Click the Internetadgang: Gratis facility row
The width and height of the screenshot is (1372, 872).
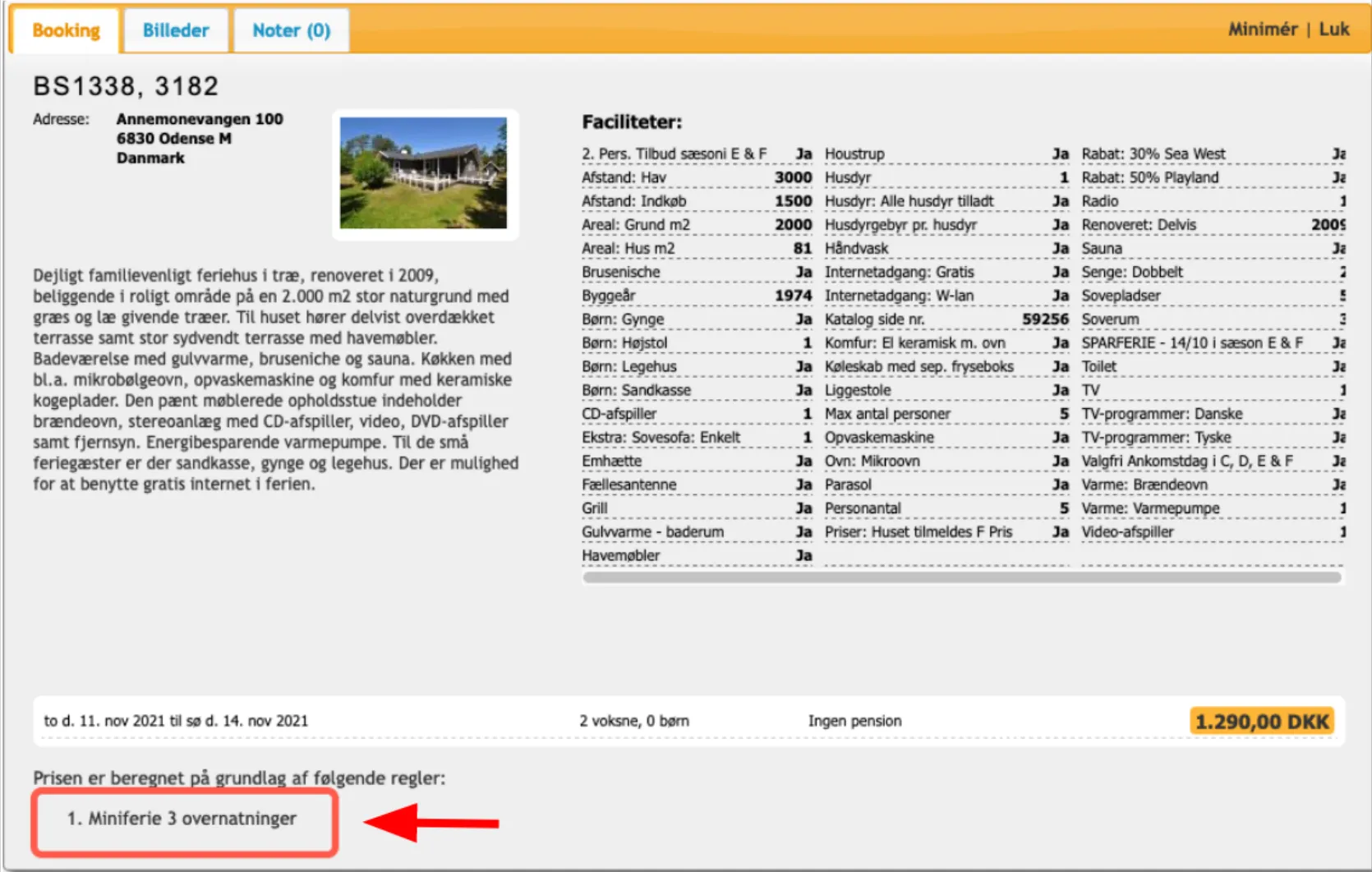click(x=946, y=272)
